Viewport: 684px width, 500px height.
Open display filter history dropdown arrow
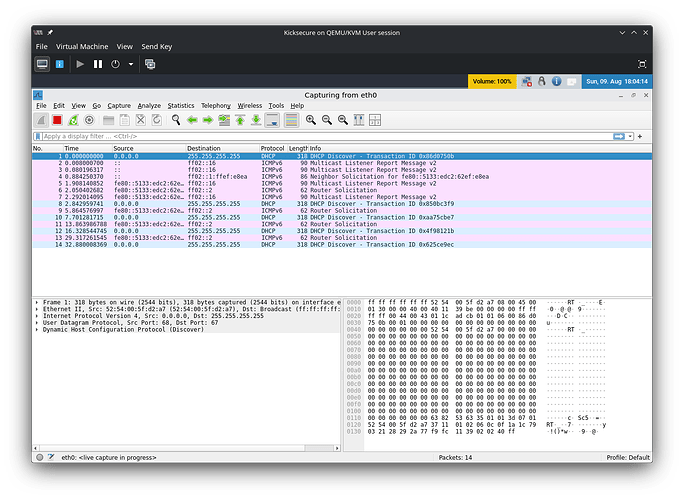[x=630, y=137]
